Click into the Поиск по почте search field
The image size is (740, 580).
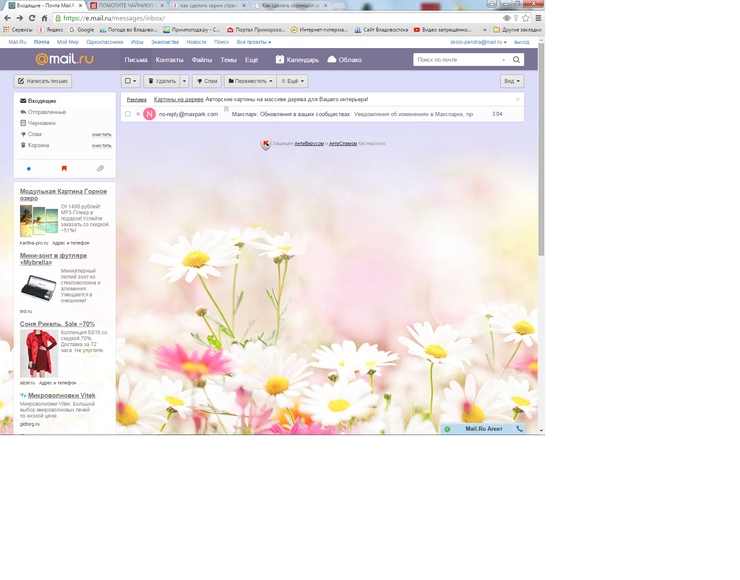tap(460, 60)
